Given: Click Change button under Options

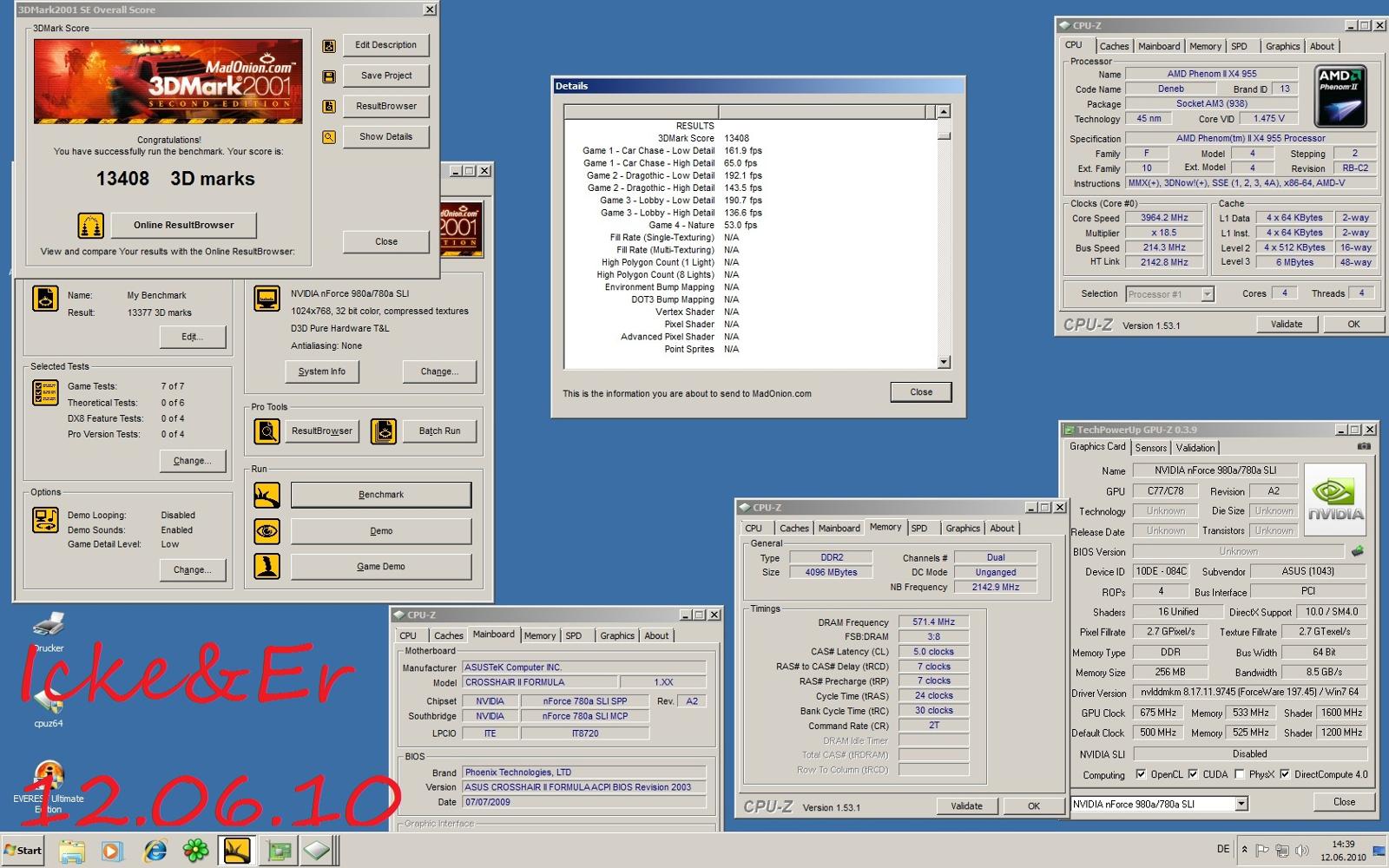Looking at the screenshot, I should coord(193,570).
